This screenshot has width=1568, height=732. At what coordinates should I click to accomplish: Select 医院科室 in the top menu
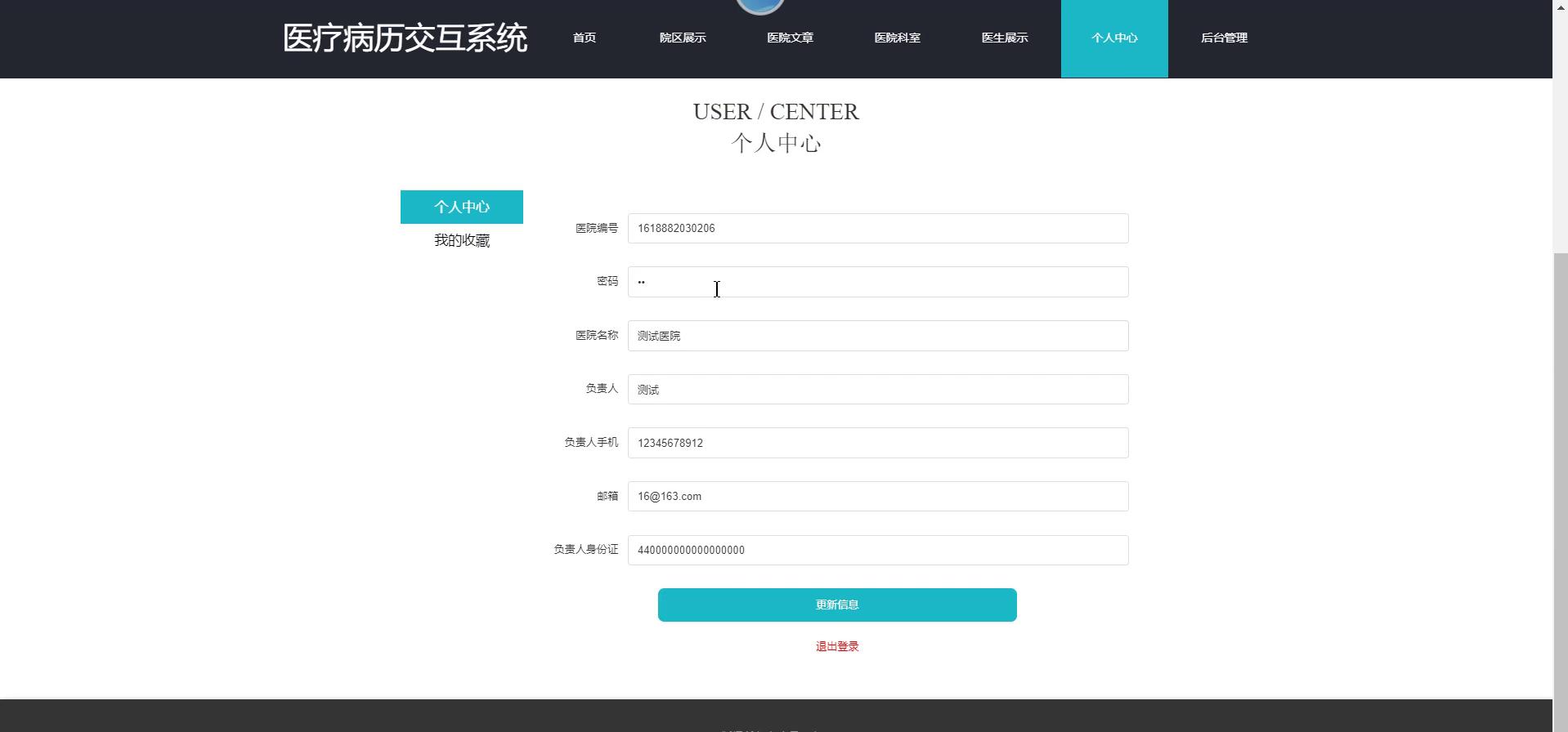pos(897,38)
